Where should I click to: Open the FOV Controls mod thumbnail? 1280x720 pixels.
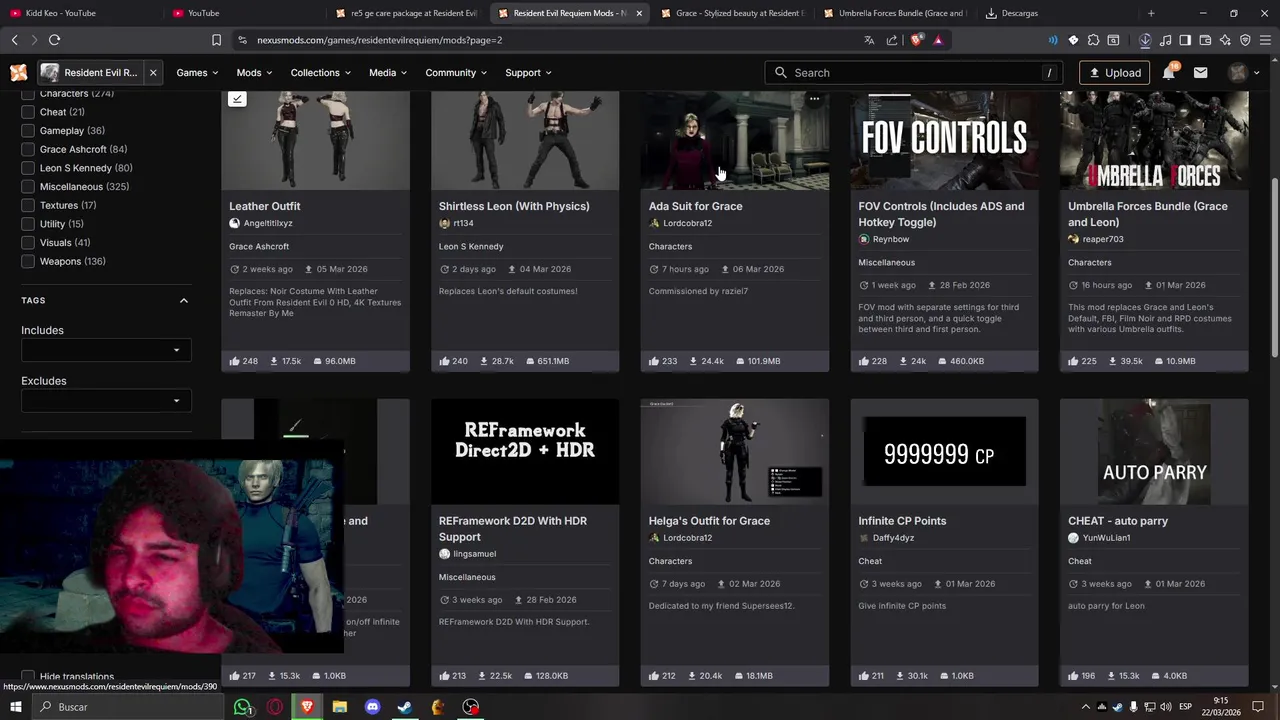(944, 140)
